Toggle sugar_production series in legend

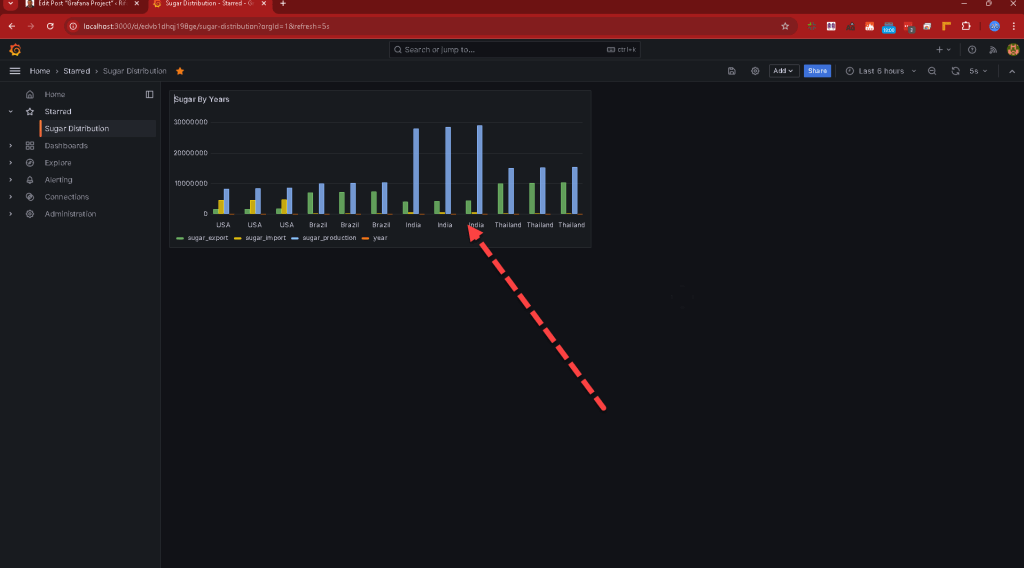pyautogui.click(x=329, y=238)
